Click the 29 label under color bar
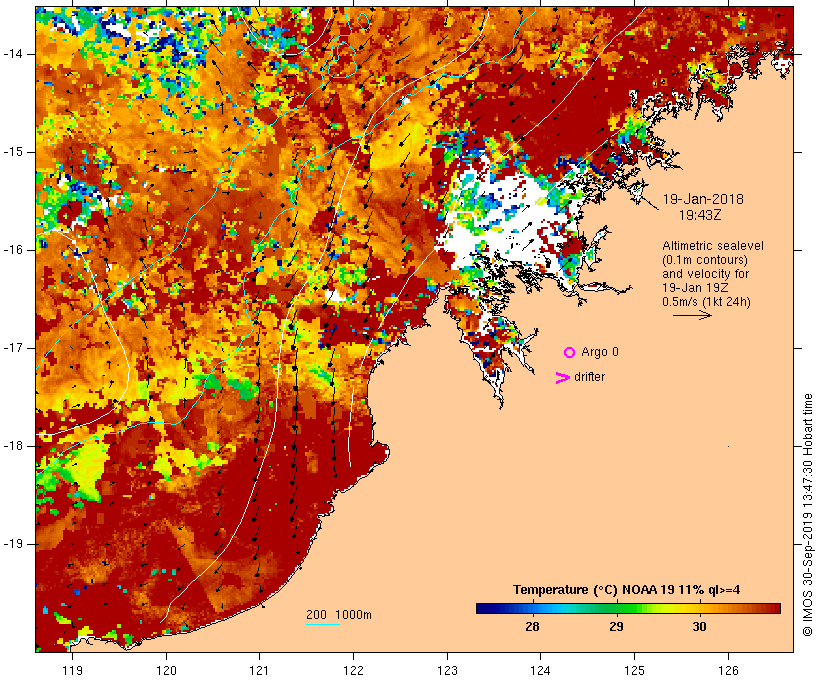 coord(616,626)
